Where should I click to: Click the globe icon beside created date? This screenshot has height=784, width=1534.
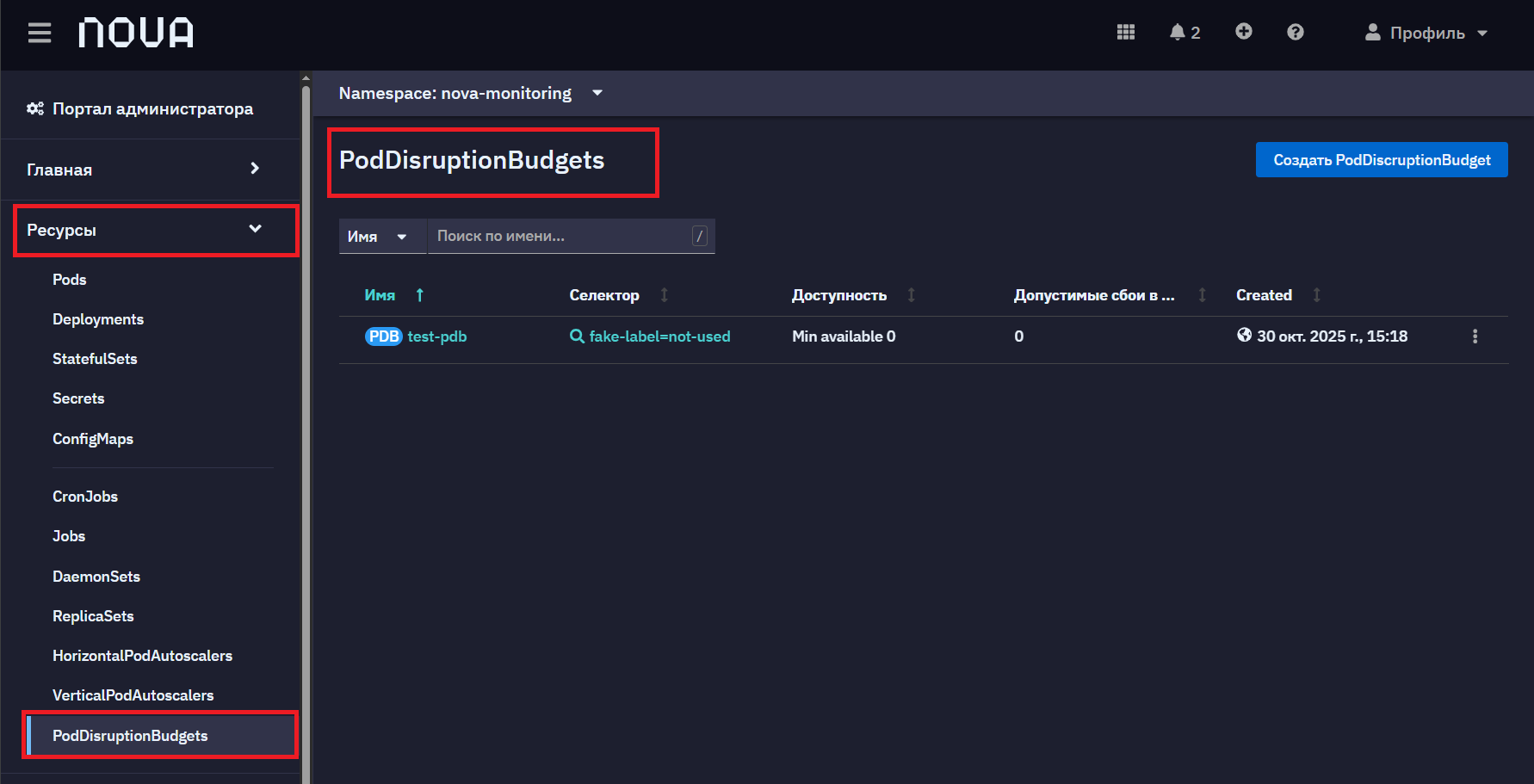(x=1244, y=335)
